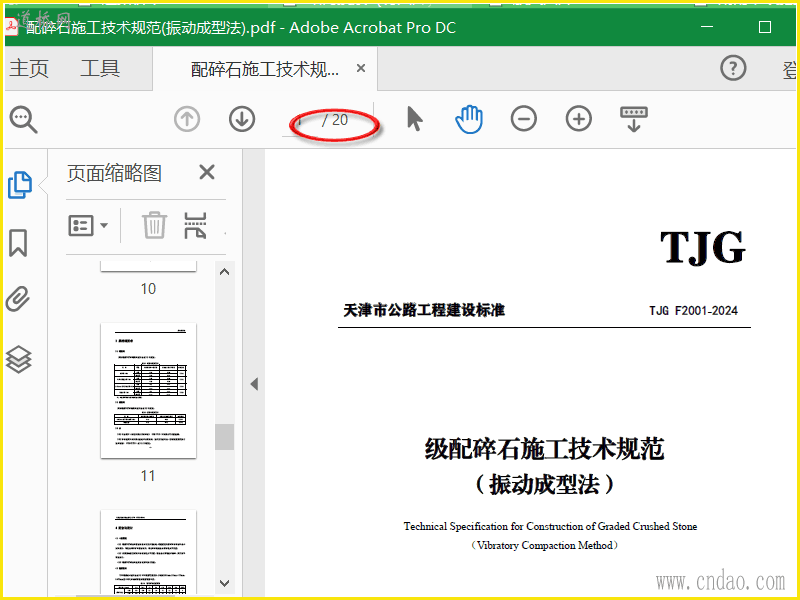800x600 pixels.
Task: Select the 配碎石施工技术规... document tab
Action: [x=265, y=69]
